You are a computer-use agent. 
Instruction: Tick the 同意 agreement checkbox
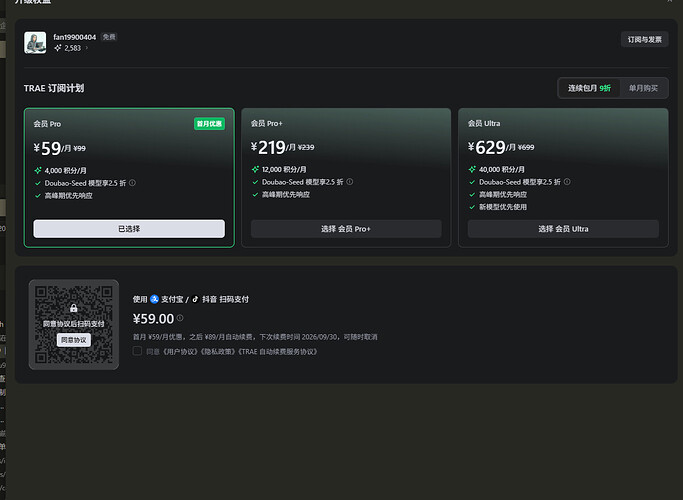[x=137, y=351]
